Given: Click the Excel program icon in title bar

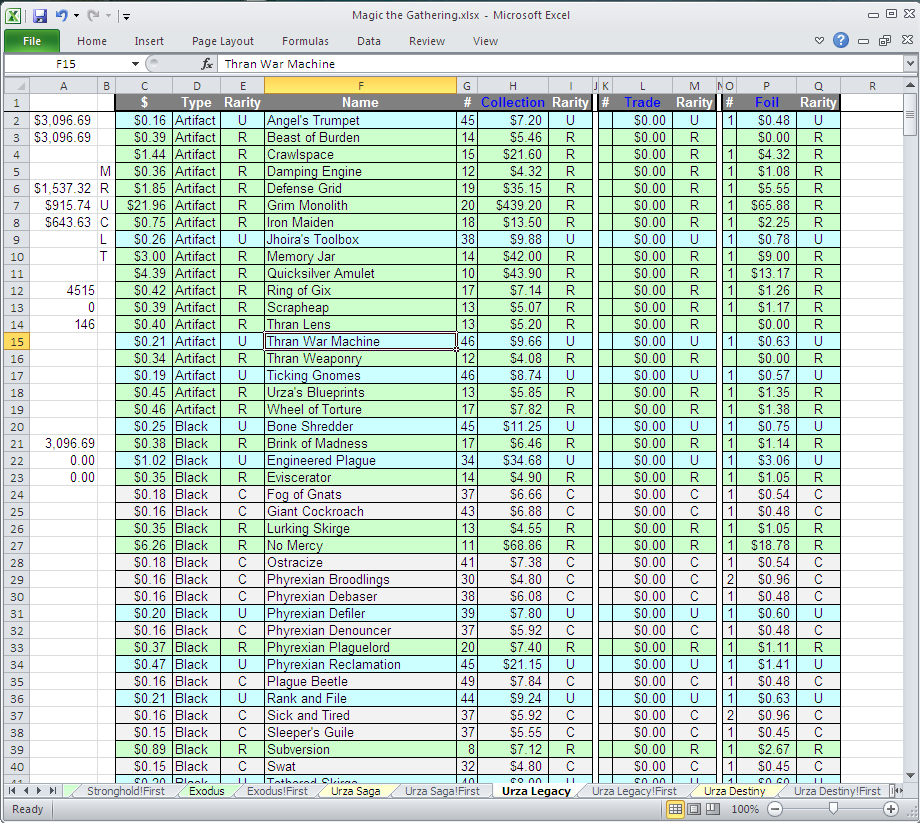Looking at the screenshot, I should tap(12, 15).
